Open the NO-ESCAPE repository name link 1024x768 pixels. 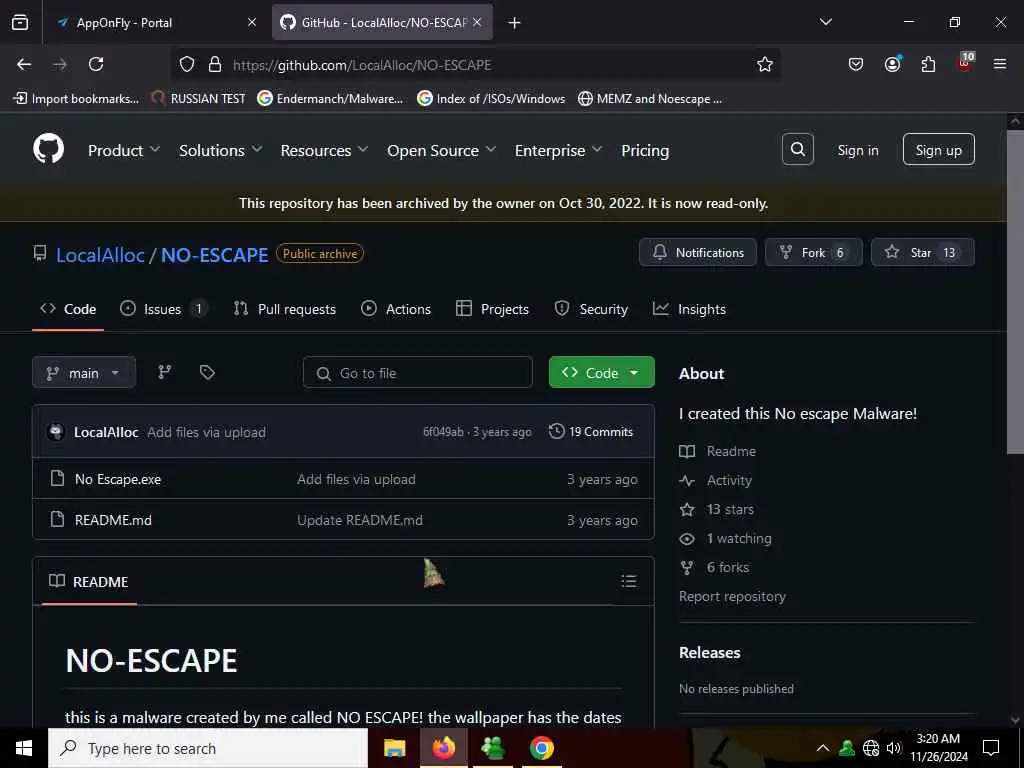214,255
